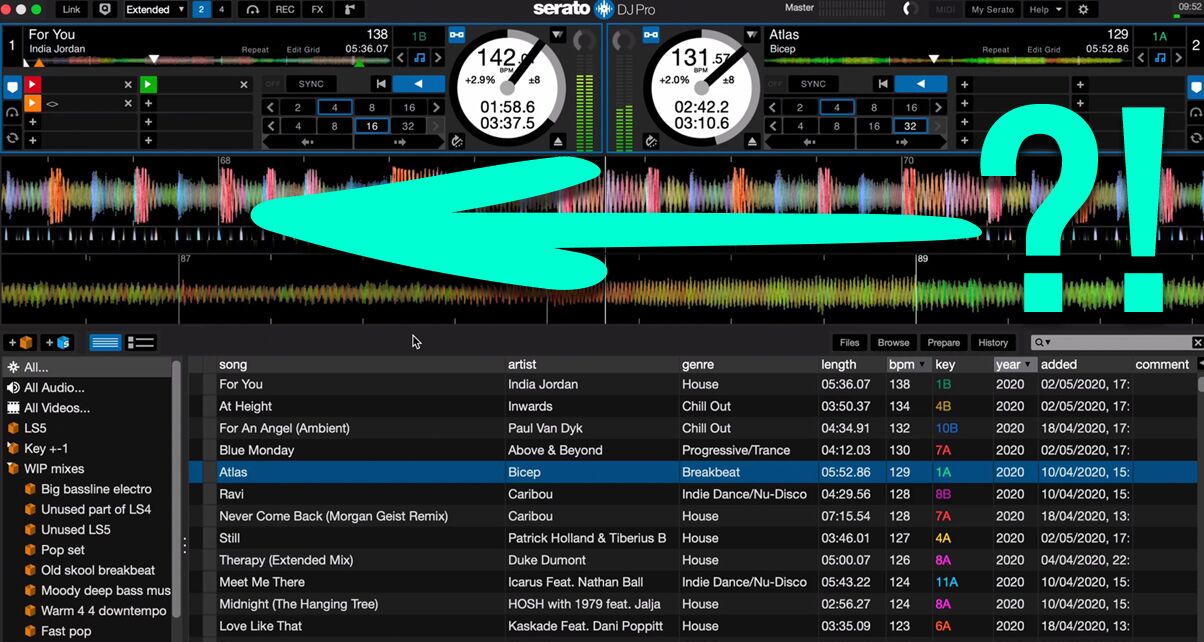Click the blue linked-squares icon on deck 1 platter
The image size is (1204, 642).
tap(456, 35)
